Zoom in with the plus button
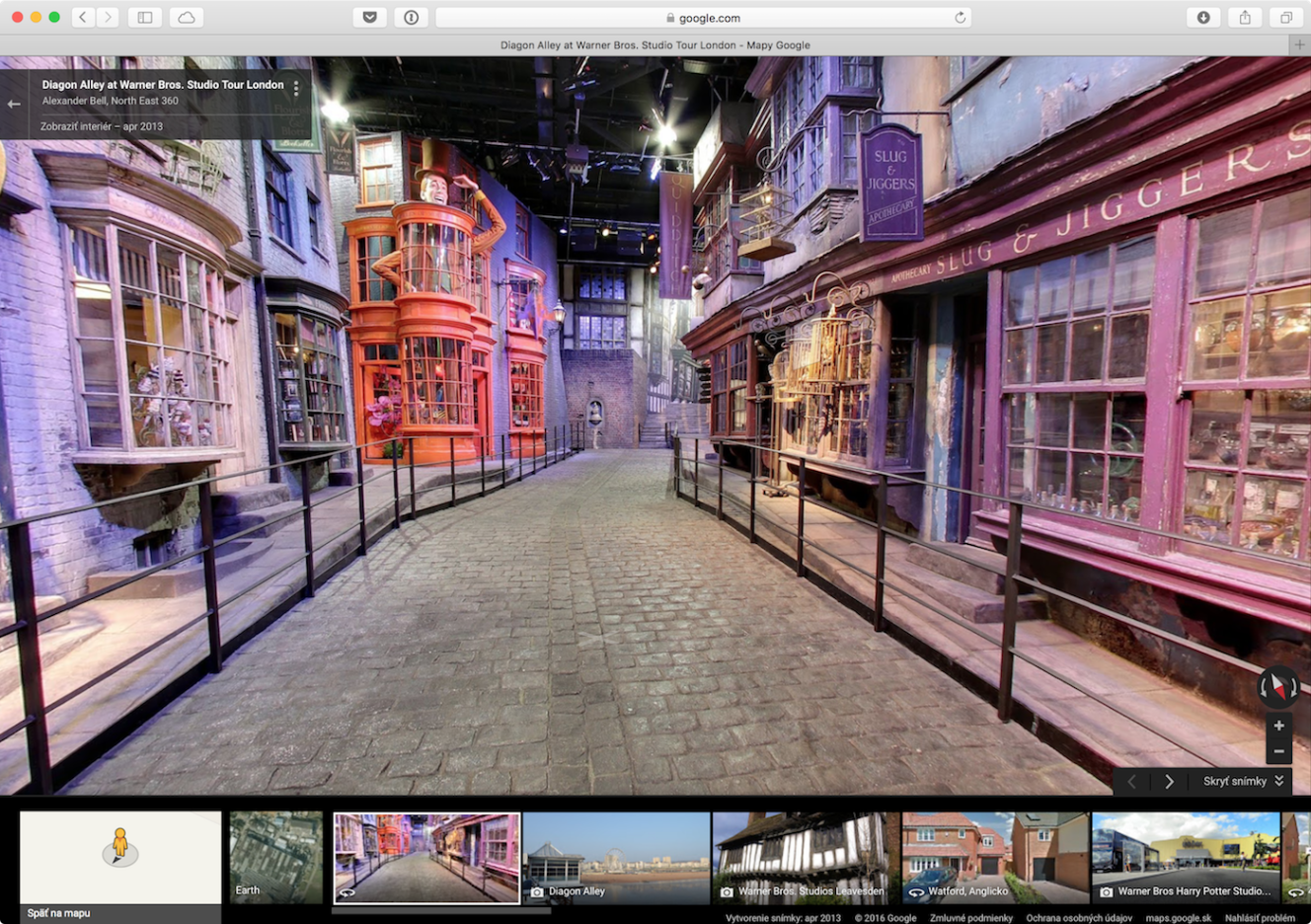 click(1278, 726)
